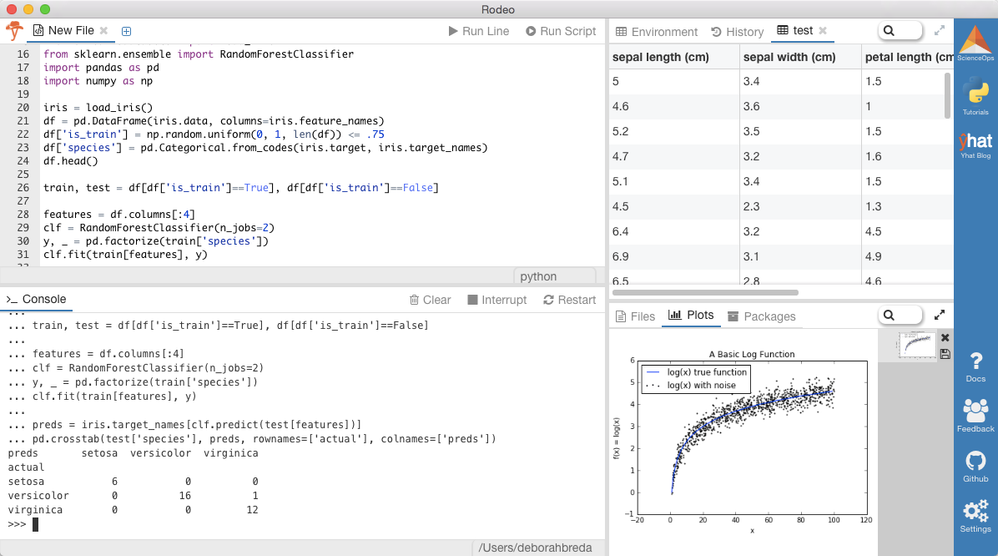The height and width of the screenshot is (556, 998).
Task: Switch to the Packages tab
Action: coord(762,316)
